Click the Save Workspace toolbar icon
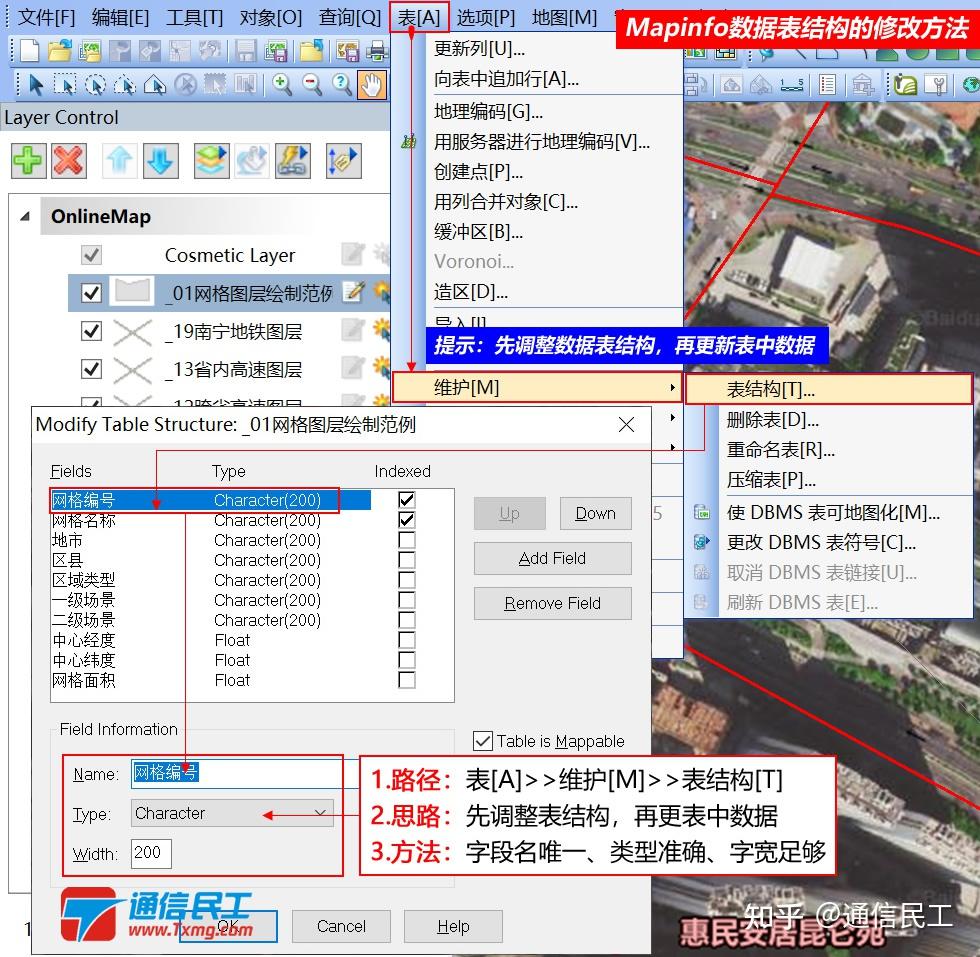The height and width of the screenshot is (957, 980). click(x=275, y=51)
